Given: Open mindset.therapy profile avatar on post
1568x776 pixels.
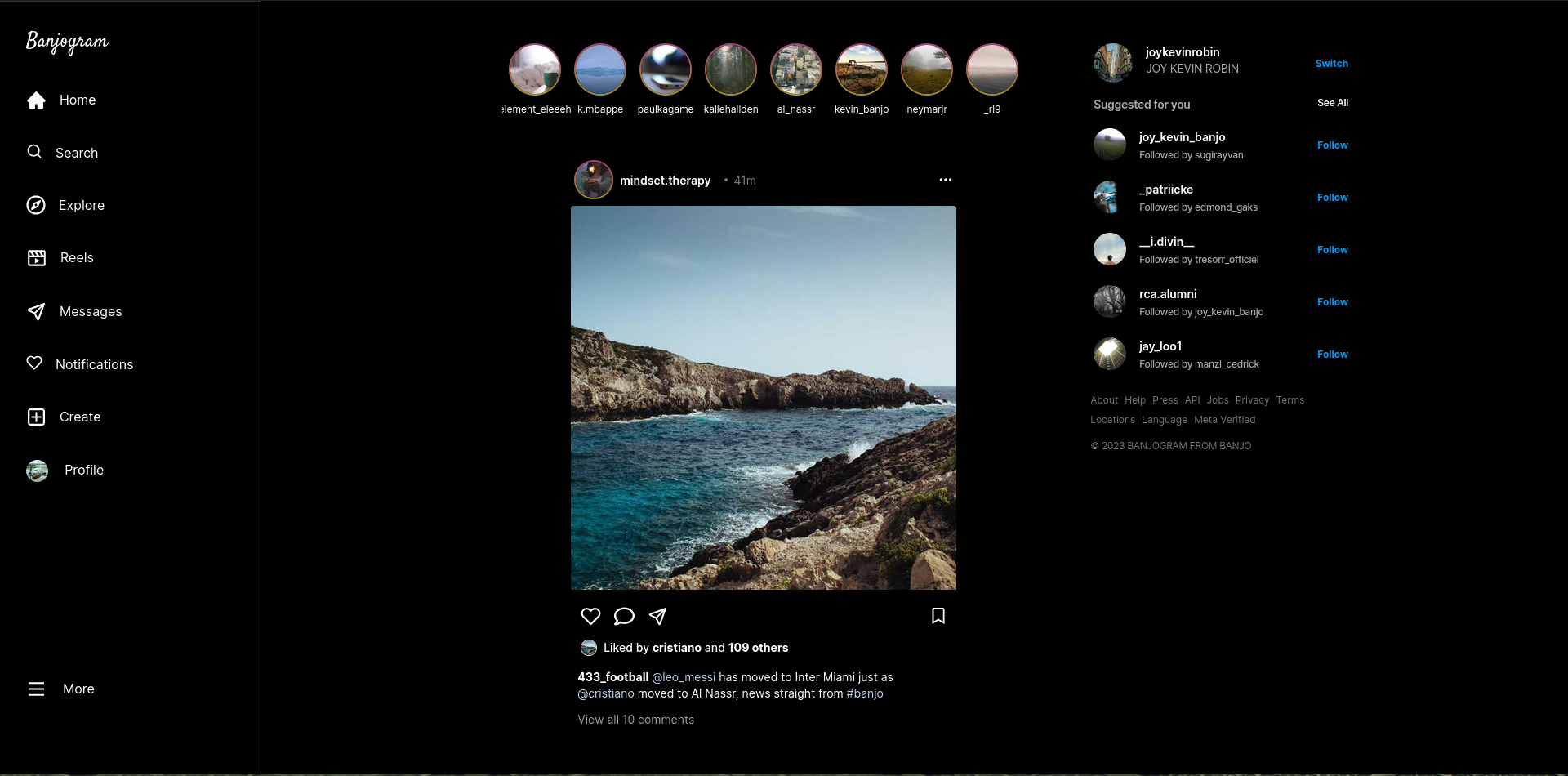Looking at the screenshot, I should click(594, 180).
